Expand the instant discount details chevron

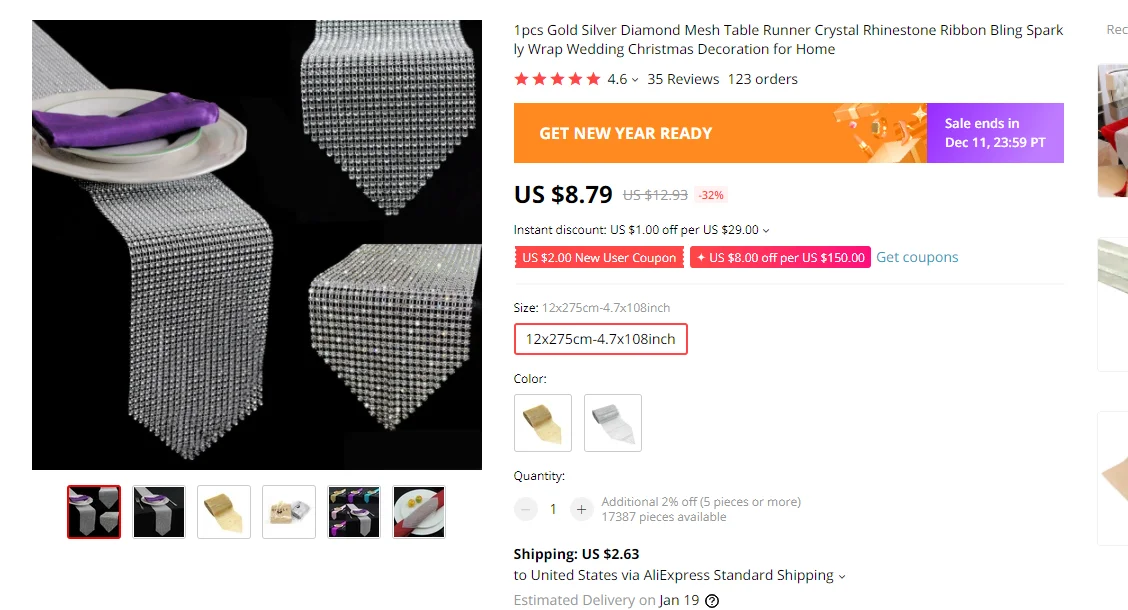click(766, 231)
